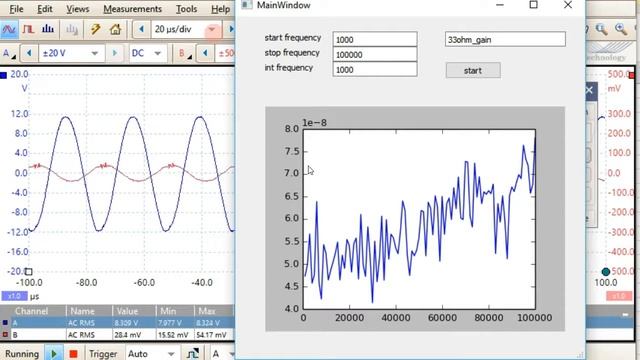Click the Min column header
The width and height of the screenshot is (640, 360).
point(175,311)
